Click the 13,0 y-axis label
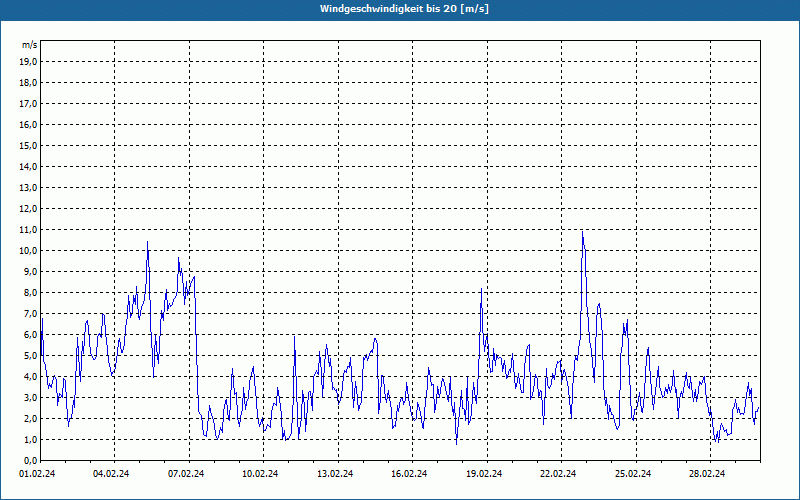800x500 pixels. [28, 187]
